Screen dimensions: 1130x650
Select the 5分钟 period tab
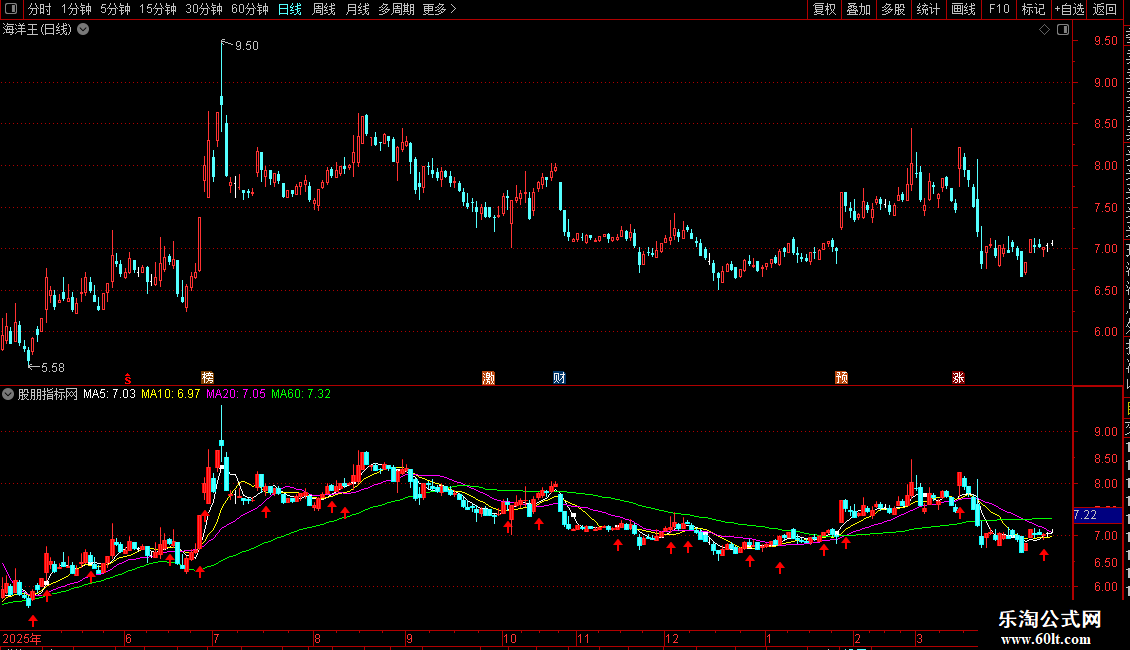(x=115, y=9)
